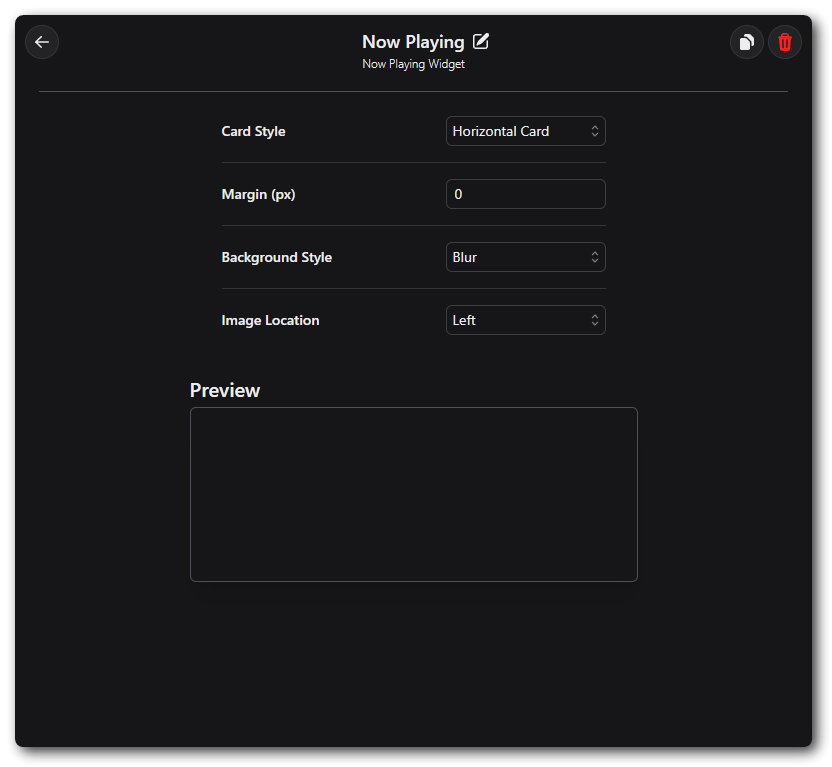Screen dimensions: 832x767
Task: Click the Preview heading
Action: [225, 390]
